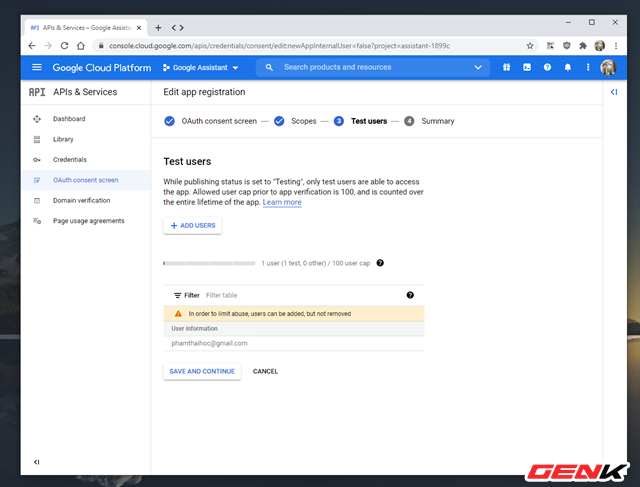640x487 pixels.
Task: Go to OAuth consent screen step
Action: click(210, 121)
